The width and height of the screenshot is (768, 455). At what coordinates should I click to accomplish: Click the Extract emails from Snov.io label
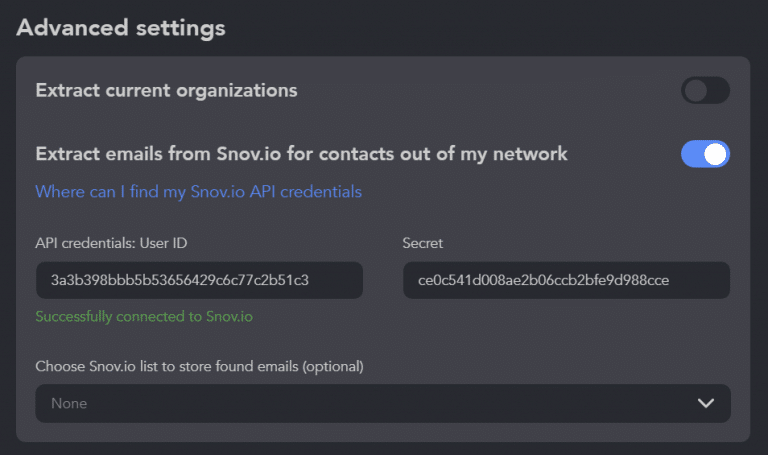click(x=301, y=154)
